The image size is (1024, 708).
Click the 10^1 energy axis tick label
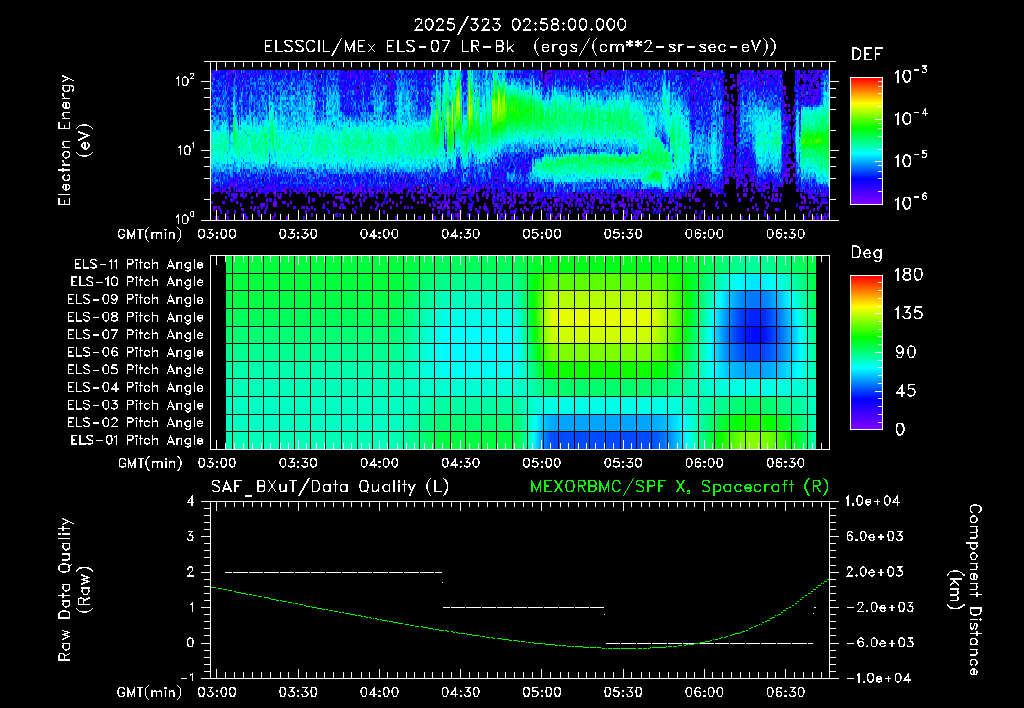click(x=185, y=150)
